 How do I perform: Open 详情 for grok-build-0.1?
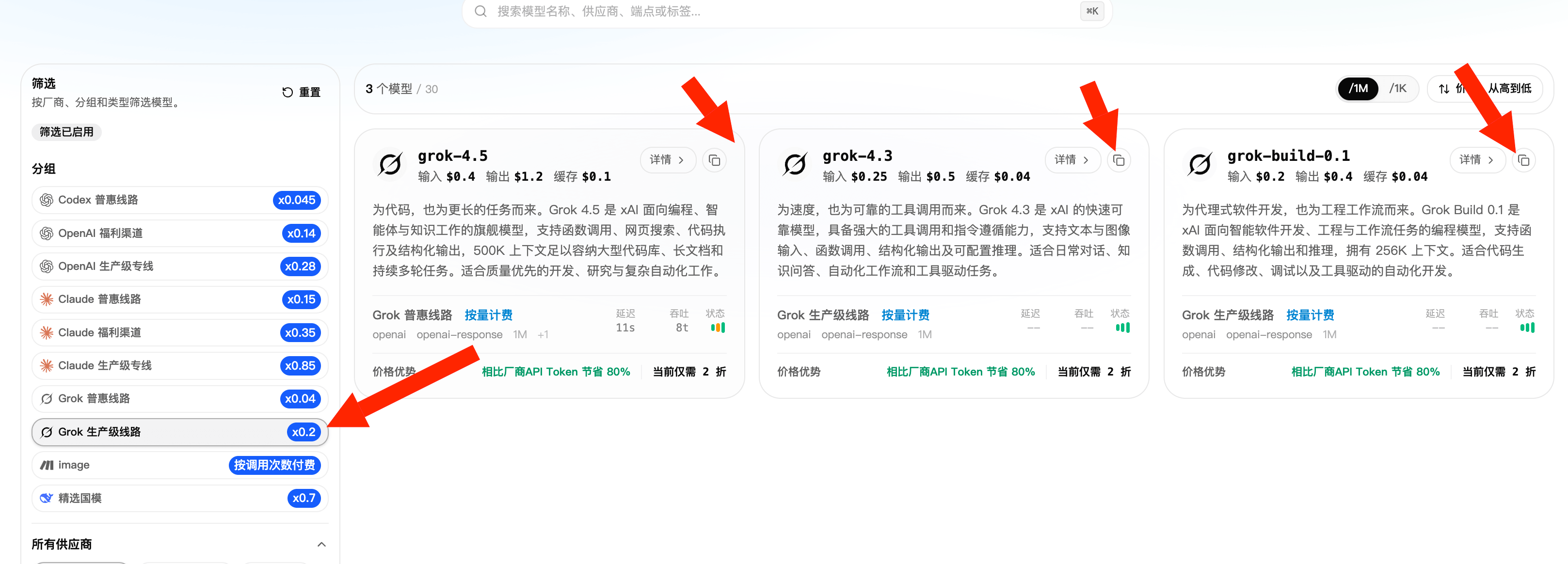1477,160
